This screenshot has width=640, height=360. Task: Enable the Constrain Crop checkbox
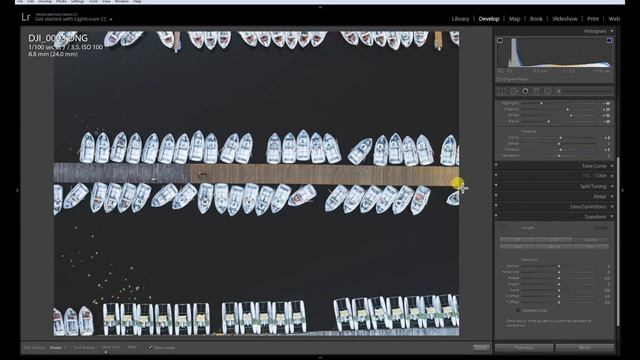518,311
